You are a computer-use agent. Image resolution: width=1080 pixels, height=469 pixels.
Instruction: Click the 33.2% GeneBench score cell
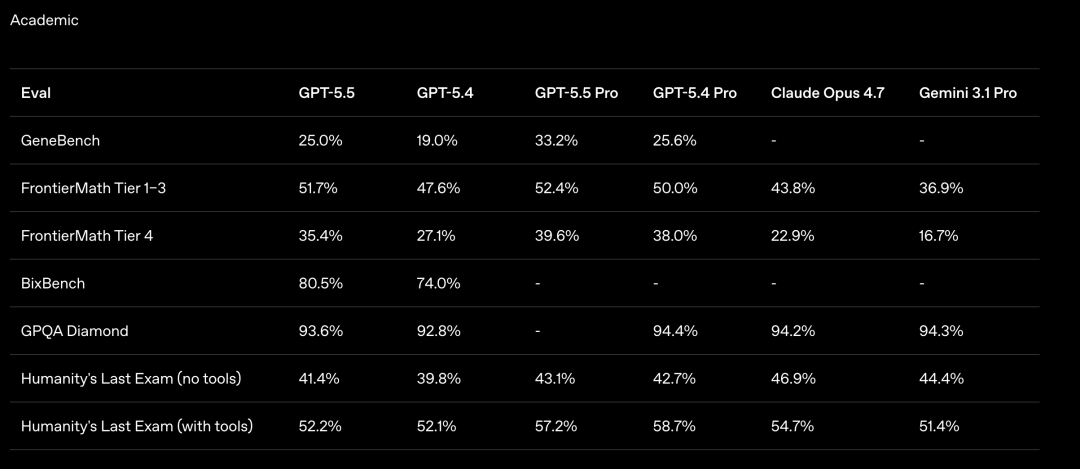[556, 141]
